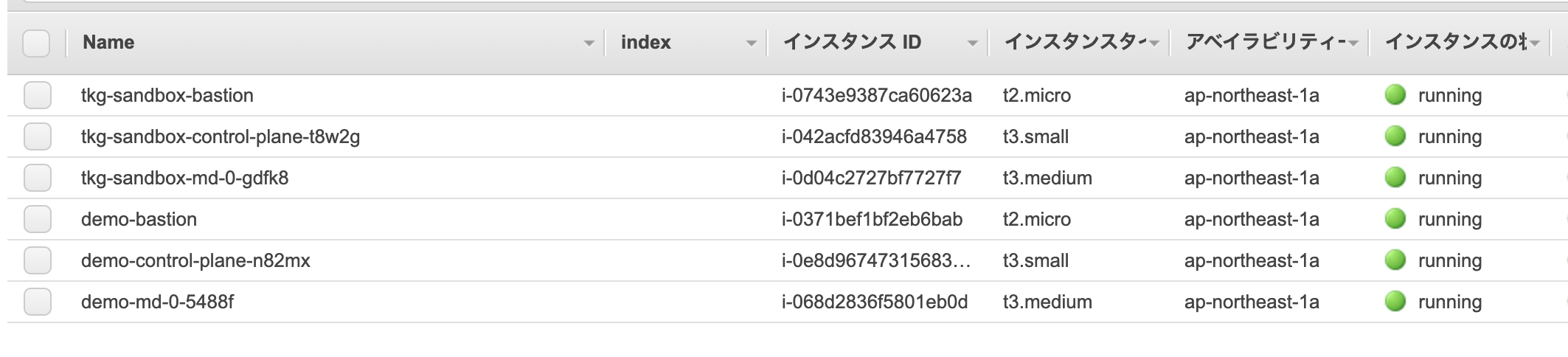Click t3.medium type in tkg-sandbox-md-0-gdfk8 row
This screenshot has width=1568, height=357.
pos(1047,178)
